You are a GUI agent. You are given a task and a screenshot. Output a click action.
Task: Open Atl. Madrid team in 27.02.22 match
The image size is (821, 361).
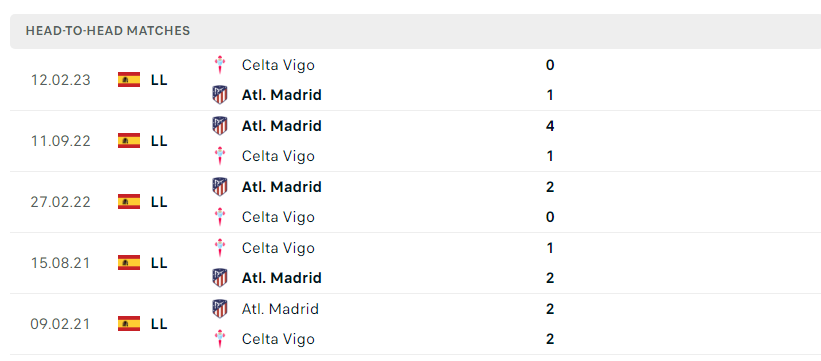[x=282, y=187]
